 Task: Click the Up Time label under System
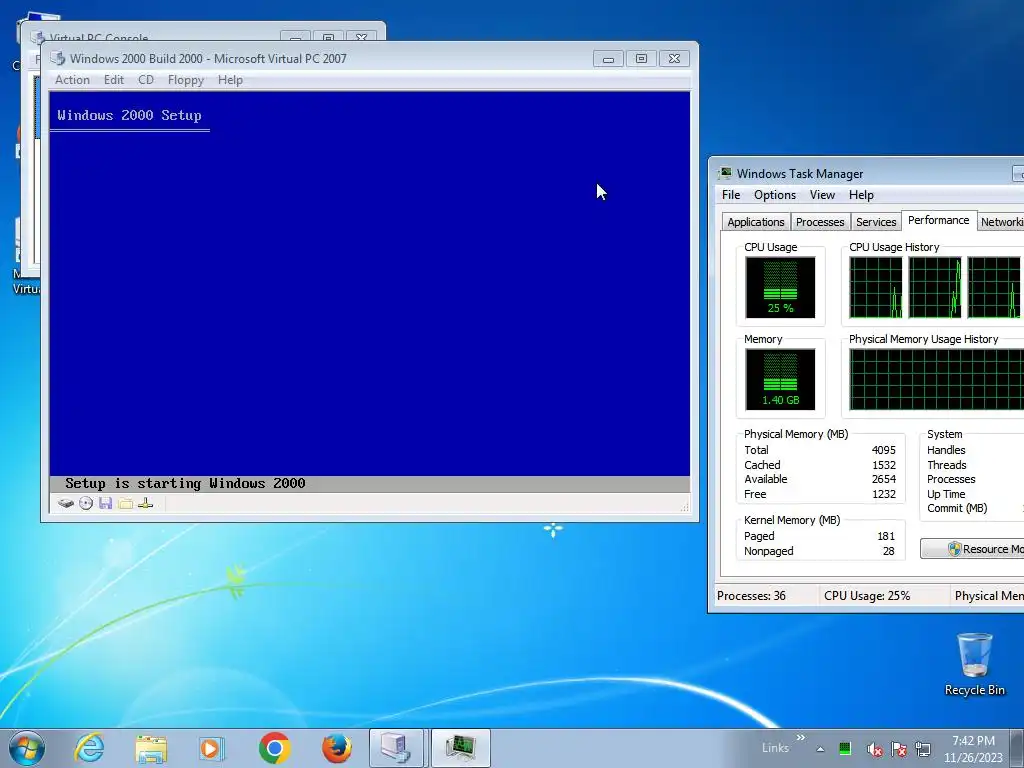[946, 494]
